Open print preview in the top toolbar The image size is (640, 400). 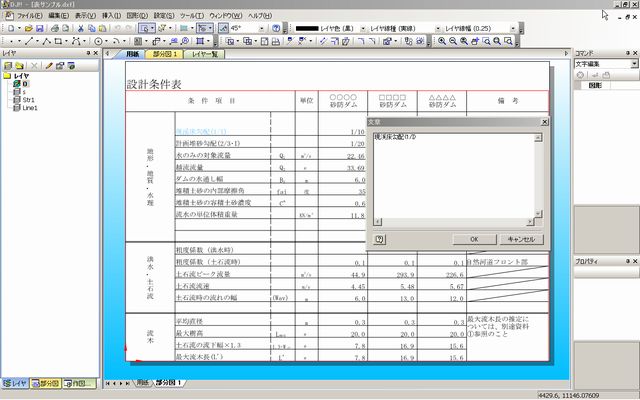(65, 29)
